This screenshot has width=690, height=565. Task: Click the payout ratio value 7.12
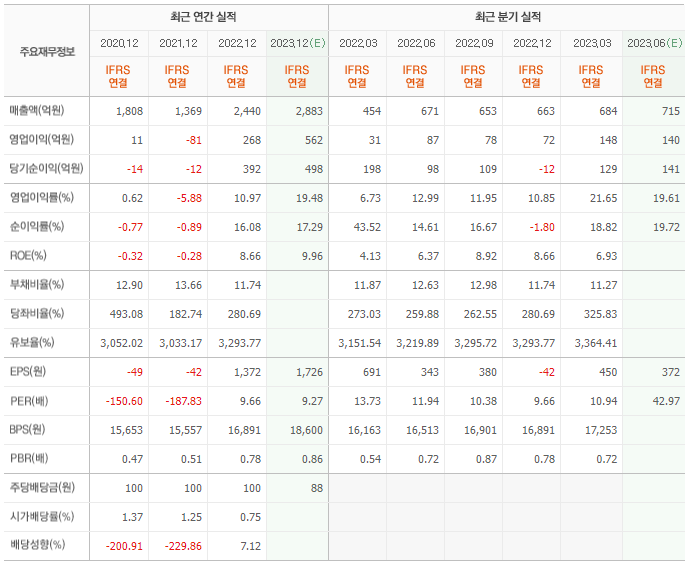[x=250, y=547]
